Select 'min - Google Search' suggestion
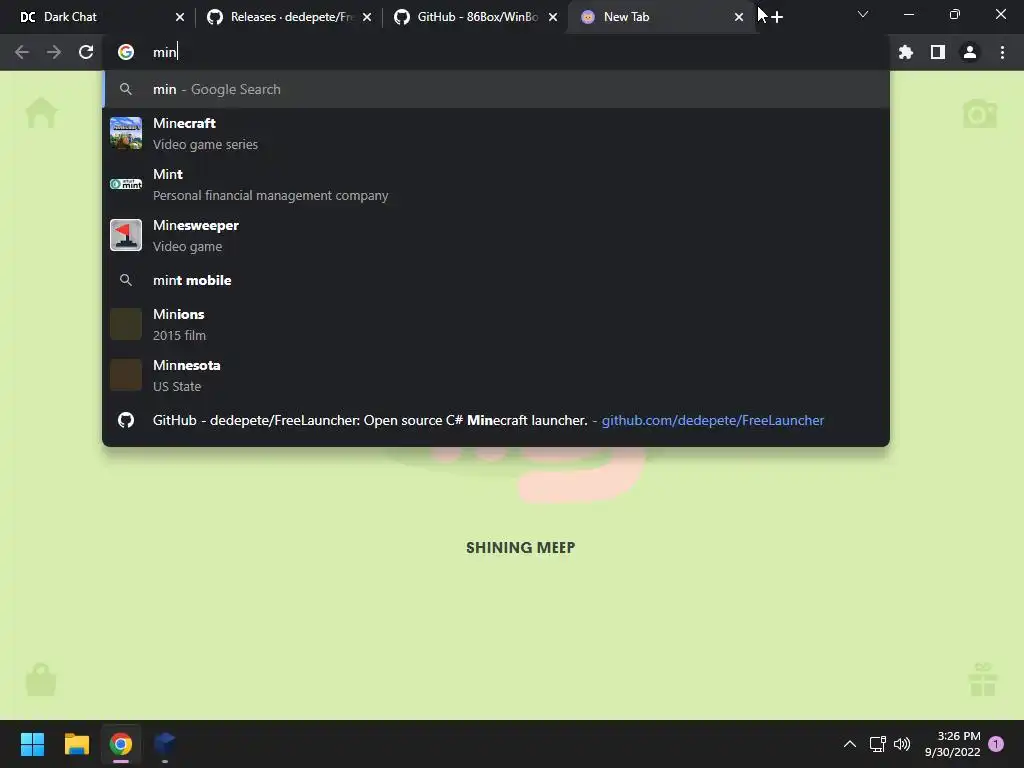1024x768 pixels. coord(496,89)
